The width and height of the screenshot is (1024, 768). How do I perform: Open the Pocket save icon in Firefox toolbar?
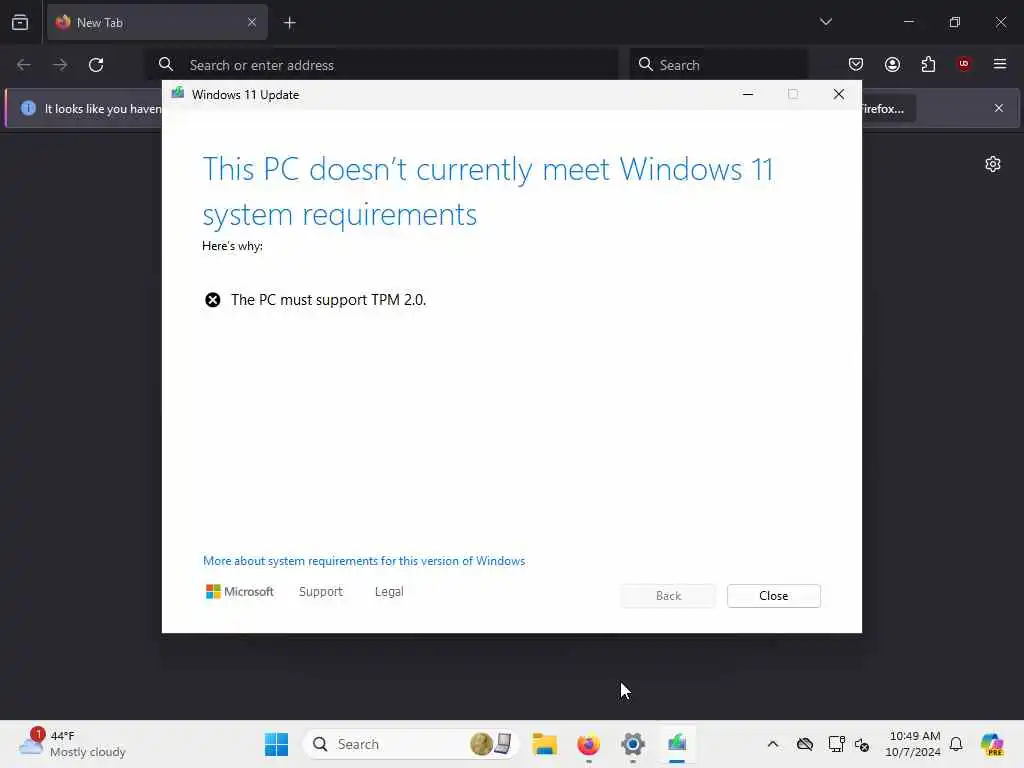click(x=856, y=64)
